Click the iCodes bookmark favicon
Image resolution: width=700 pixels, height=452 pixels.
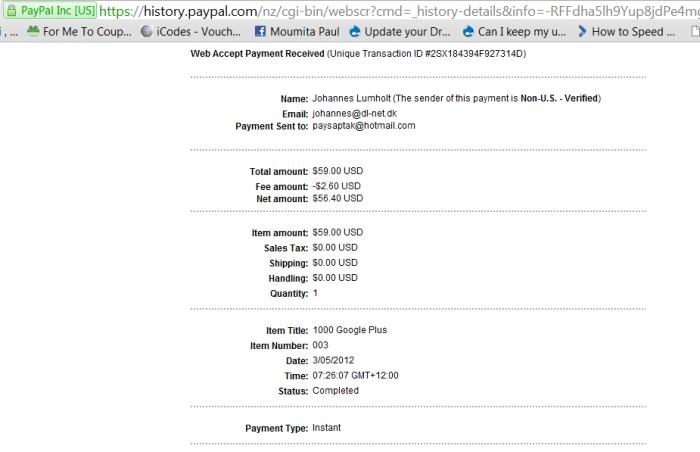[x=147, y=31]
